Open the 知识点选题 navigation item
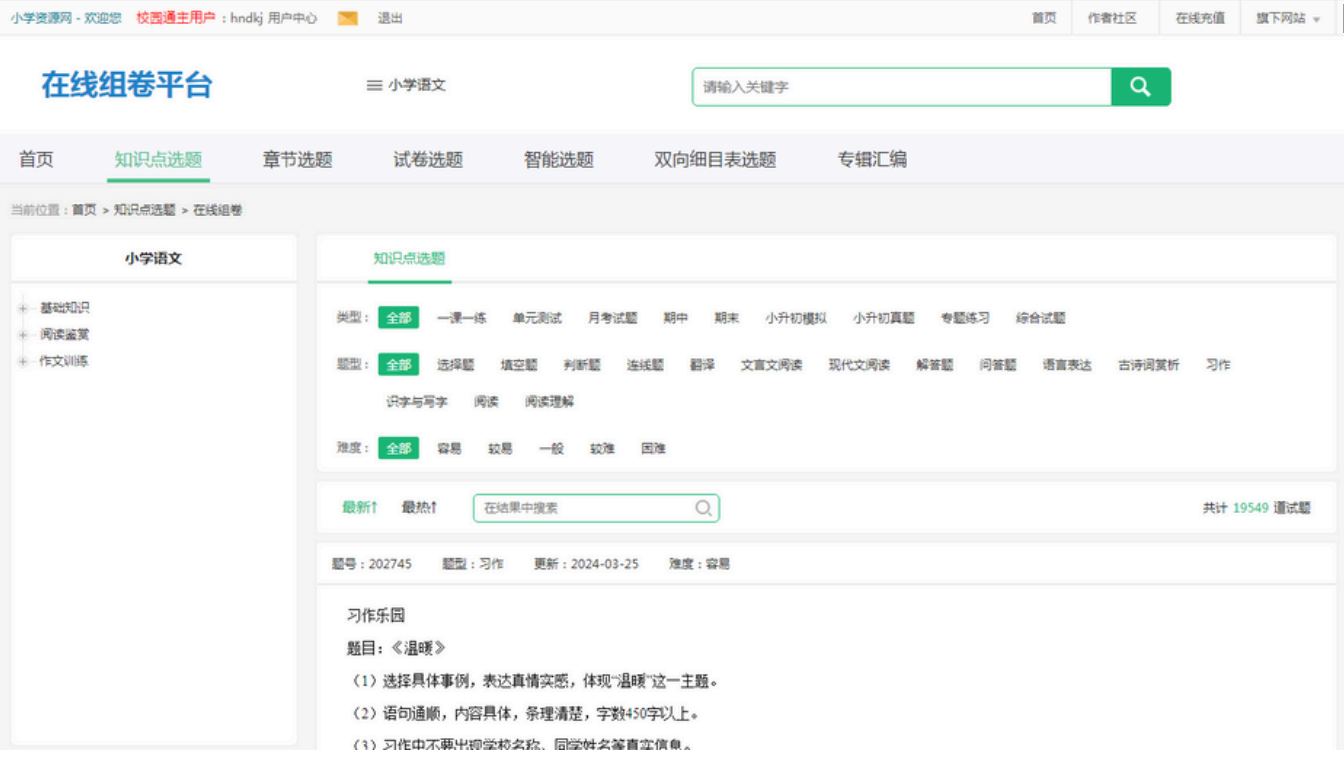Viewport: 1344px width, 783px height. (x=158, y=160)
